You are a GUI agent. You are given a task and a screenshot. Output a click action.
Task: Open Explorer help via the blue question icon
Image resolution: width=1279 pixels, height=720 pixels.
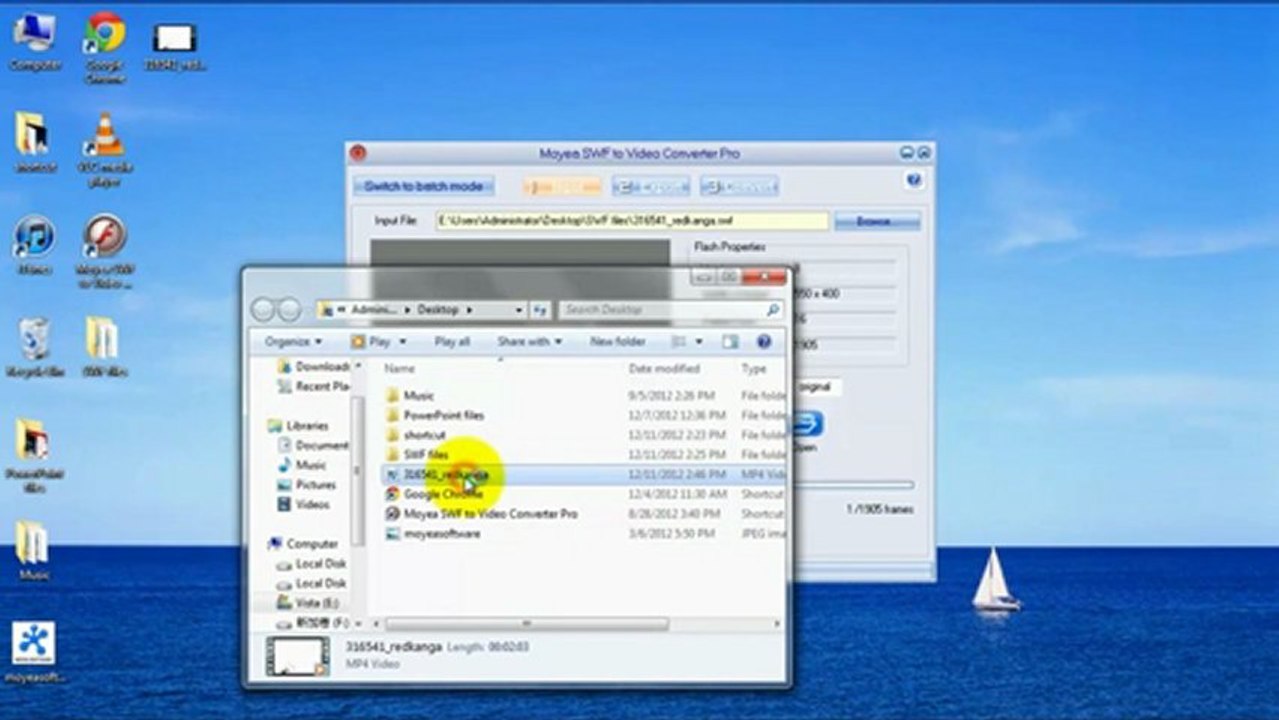(764, 342)
